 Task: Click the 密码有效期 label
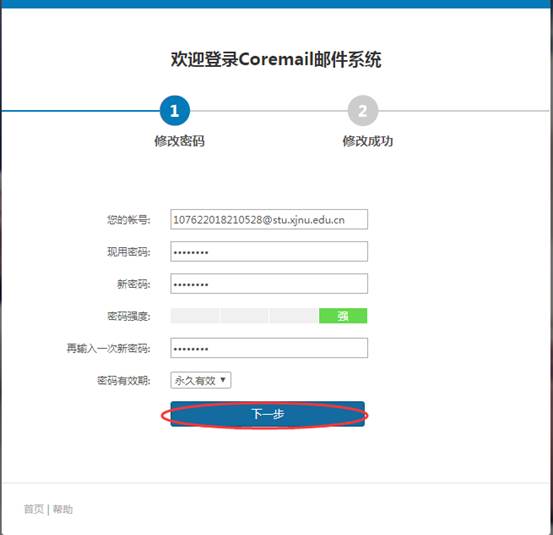point(124,381)
